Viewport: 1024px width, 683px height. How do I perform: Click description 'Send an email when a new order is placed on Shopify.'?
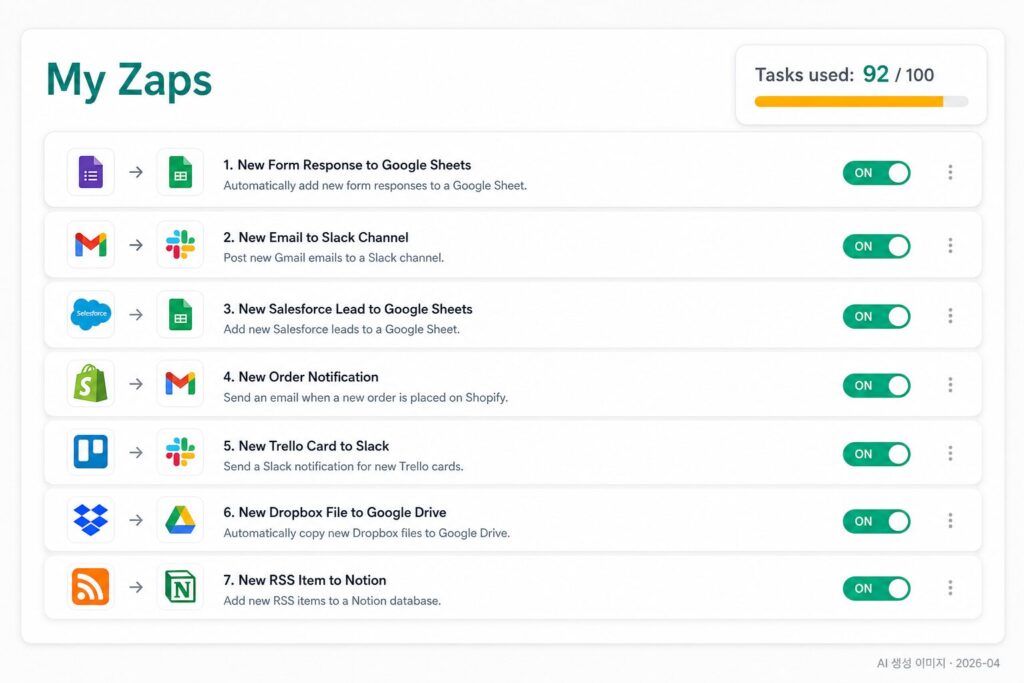tap(366, 398)
